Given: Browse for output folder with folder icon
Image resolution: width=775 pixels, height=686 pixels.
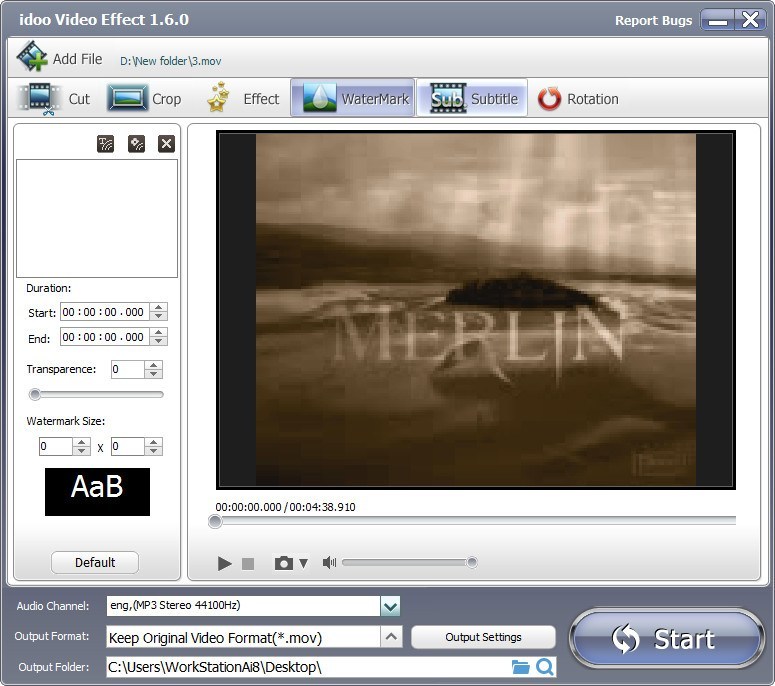Looking at the screenshot, I should click(520, 667).
